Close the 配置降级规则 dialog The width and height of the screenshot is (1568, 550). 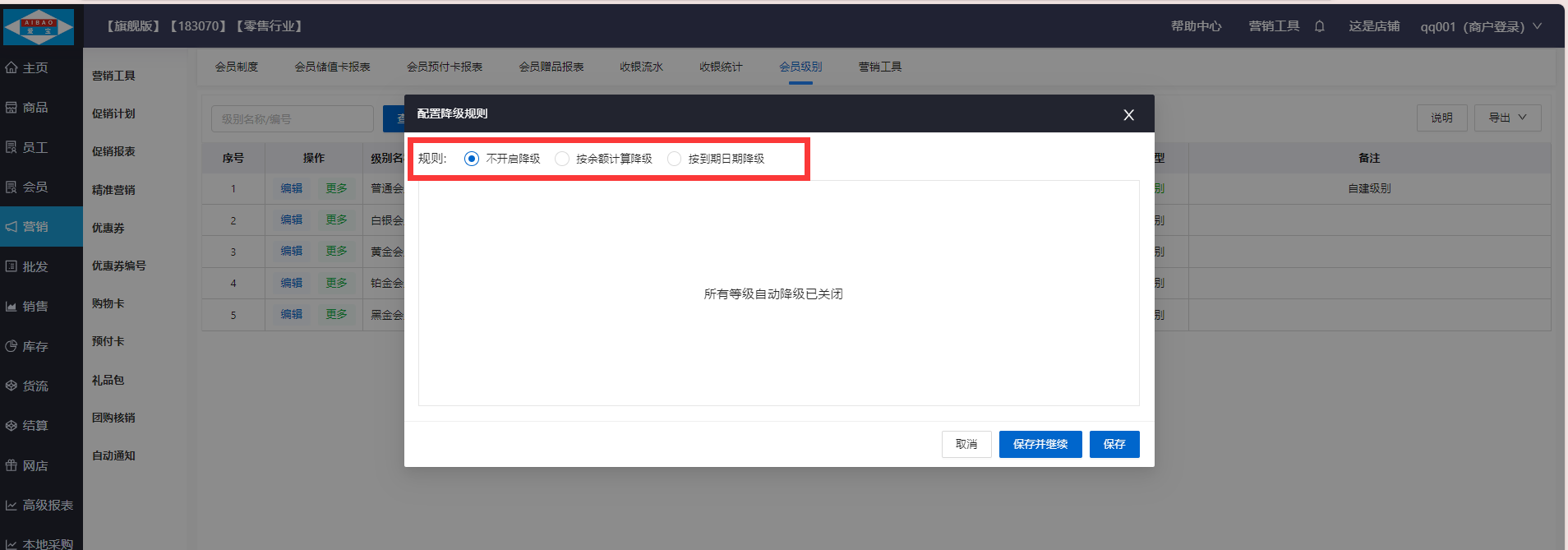1128,114
